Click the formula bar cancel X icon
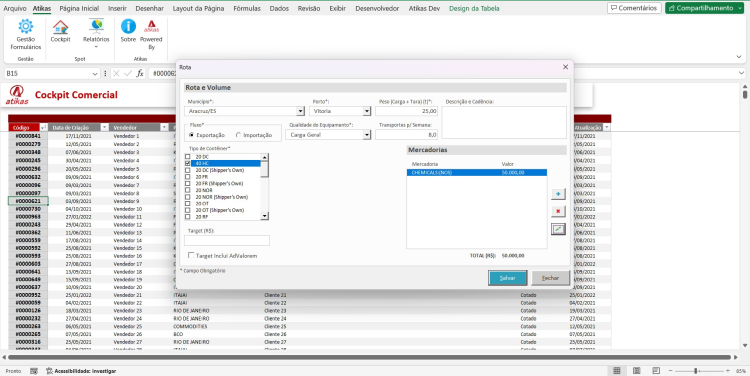Viewport: 750px width, 376px height. click(116, 73)
